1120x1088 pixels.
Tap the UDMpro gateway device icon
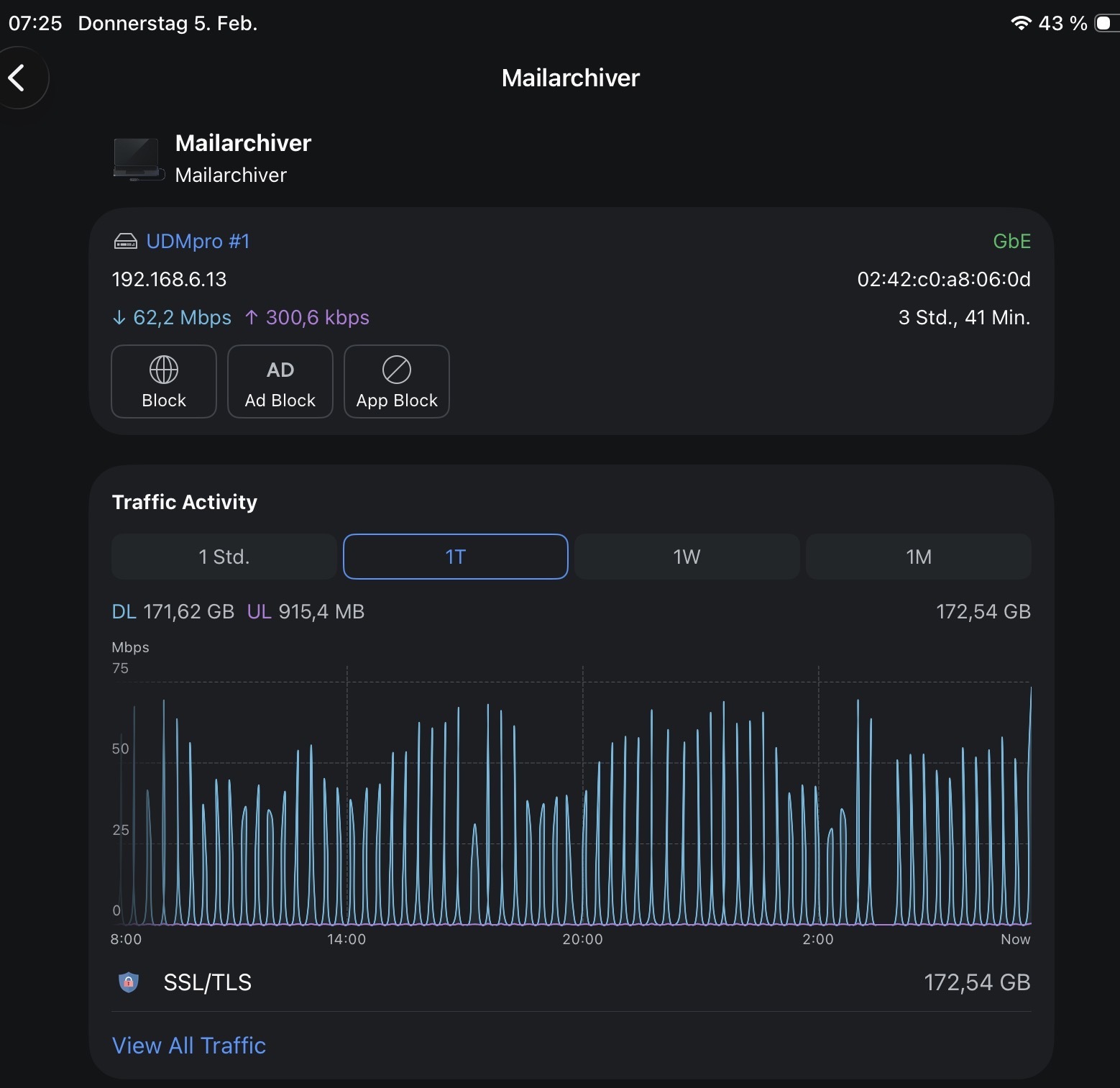pos(126,242)
